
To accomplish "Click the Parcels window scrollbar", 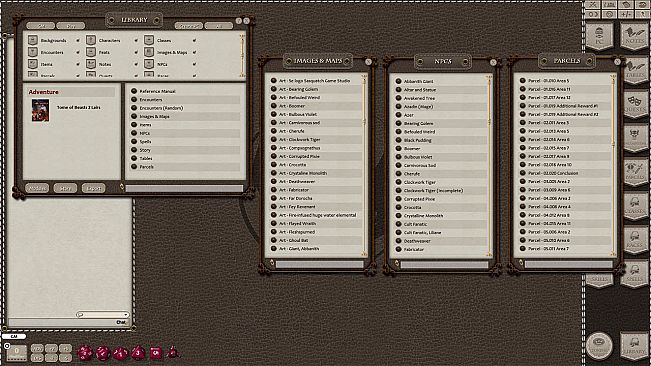I will 613,165.
